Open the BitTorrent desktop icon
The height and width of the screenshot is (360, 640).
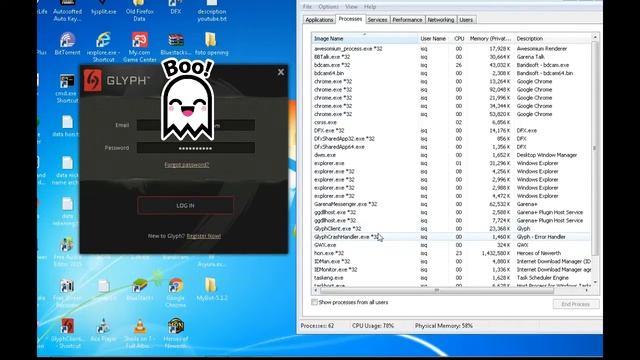coord(67,44)
